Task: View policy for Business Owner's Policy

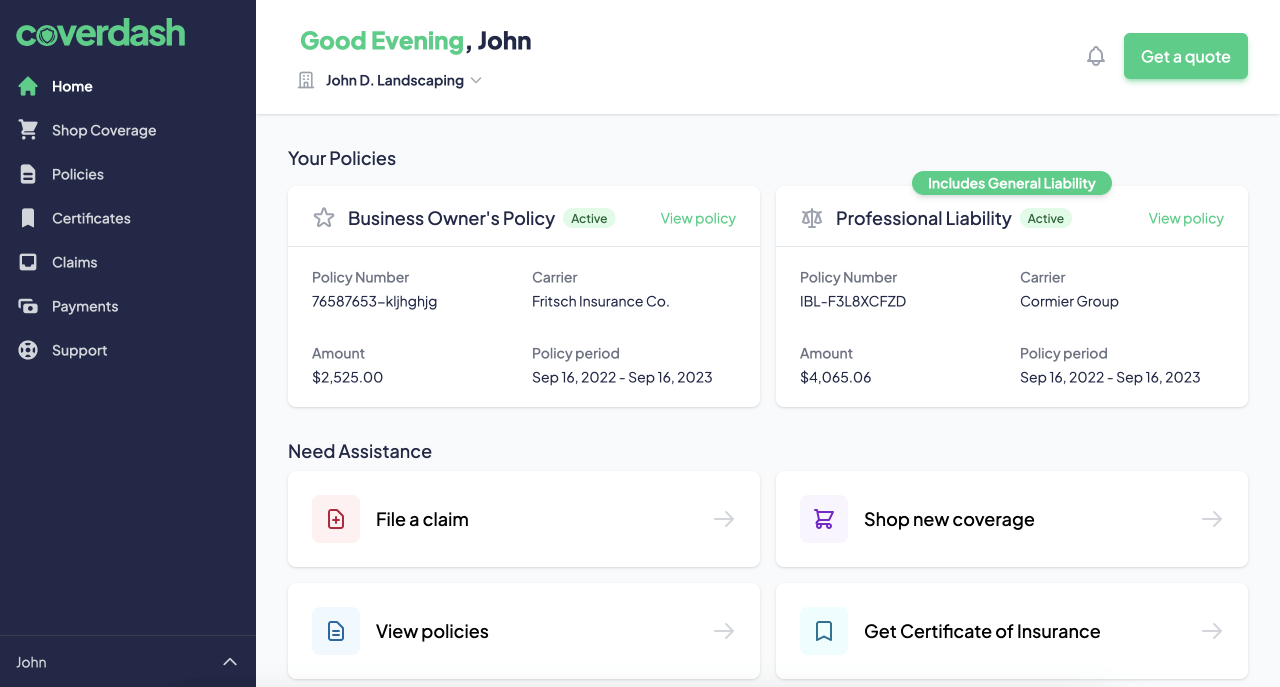Action: pyautogui.click(x=698, y=218)
